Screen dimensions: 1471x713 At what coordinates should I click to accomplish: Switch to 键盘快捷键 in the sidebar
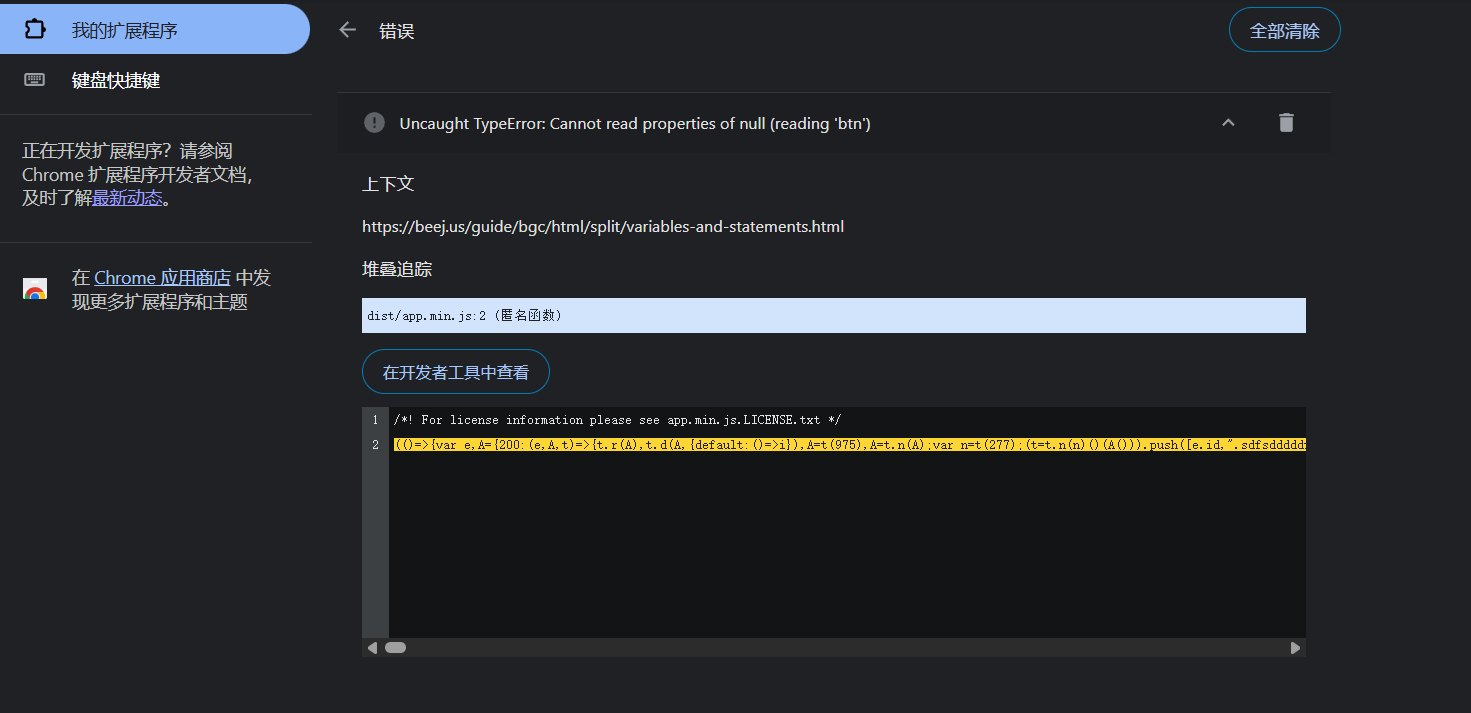tap(116, 81)
